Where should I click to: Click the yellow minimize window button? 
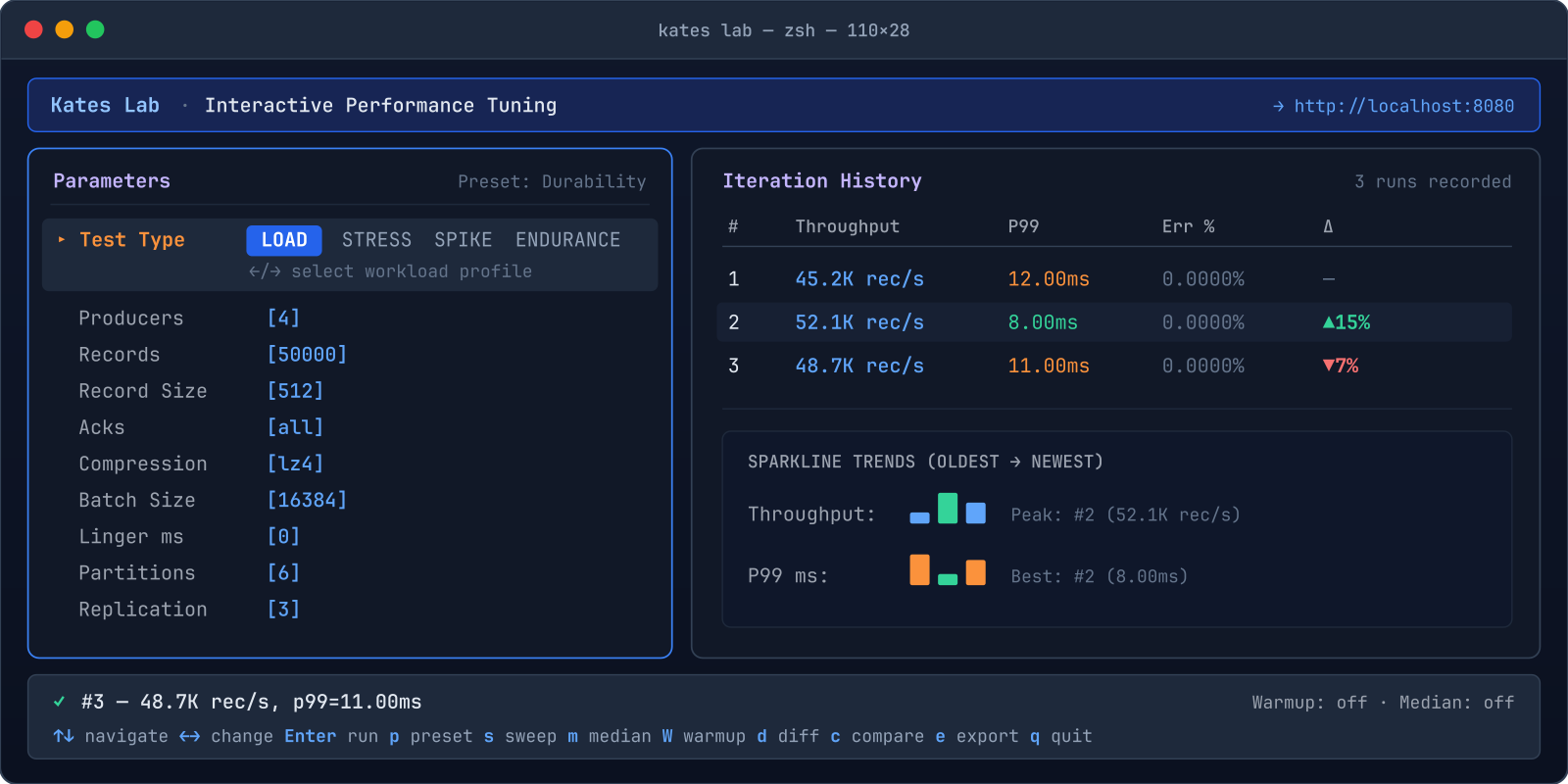point(65,29)
